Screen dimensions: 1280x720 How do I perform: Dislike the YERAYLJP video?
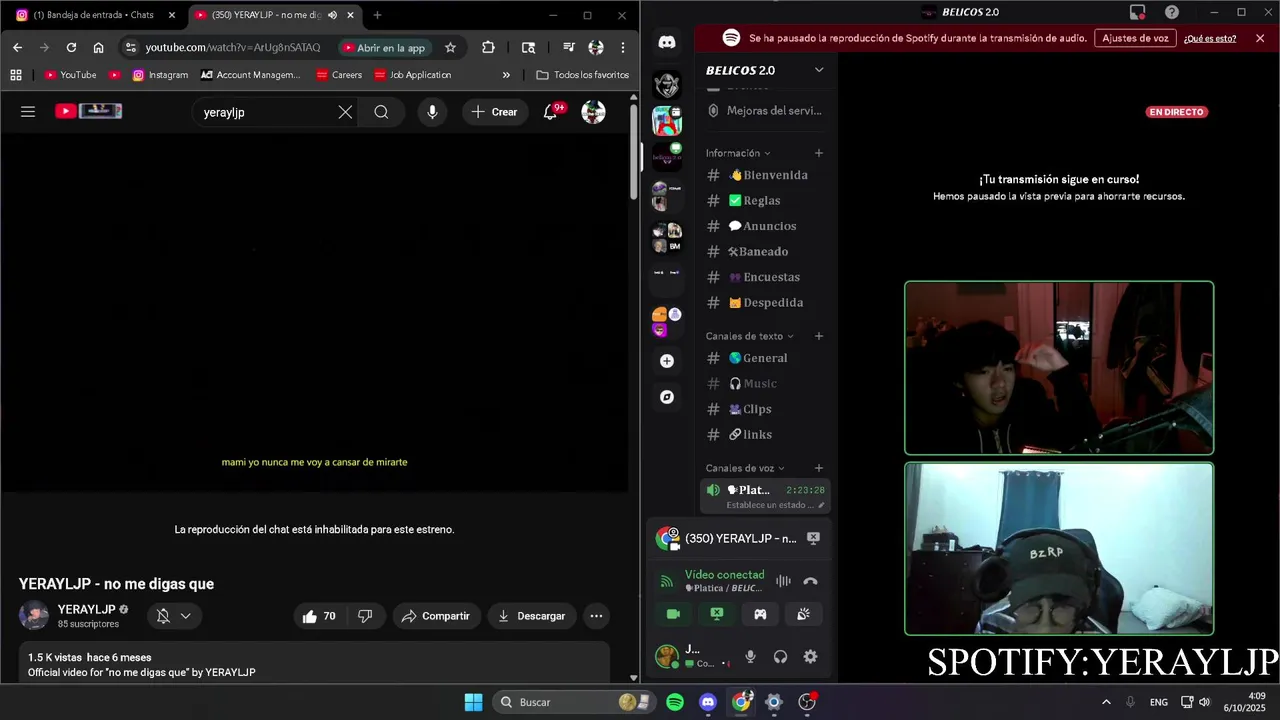[365, 616]
